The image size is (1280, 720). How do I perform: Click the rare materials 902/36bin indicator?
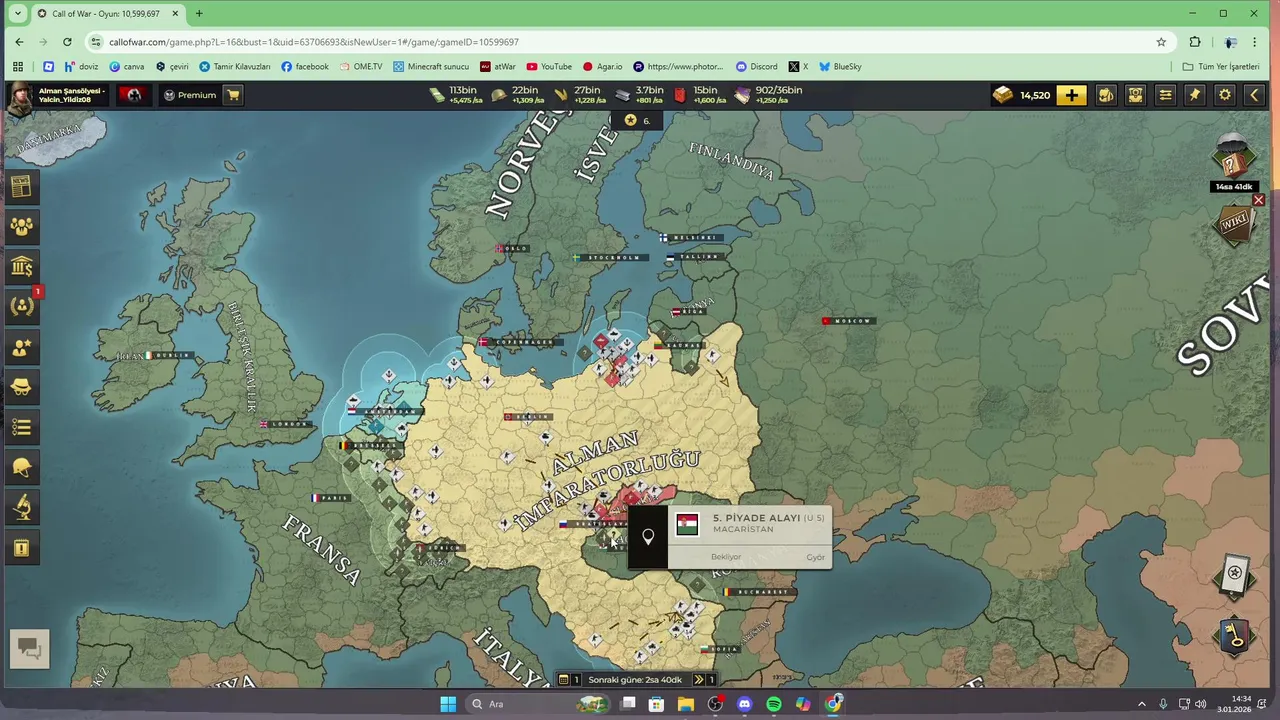[769, 95]
